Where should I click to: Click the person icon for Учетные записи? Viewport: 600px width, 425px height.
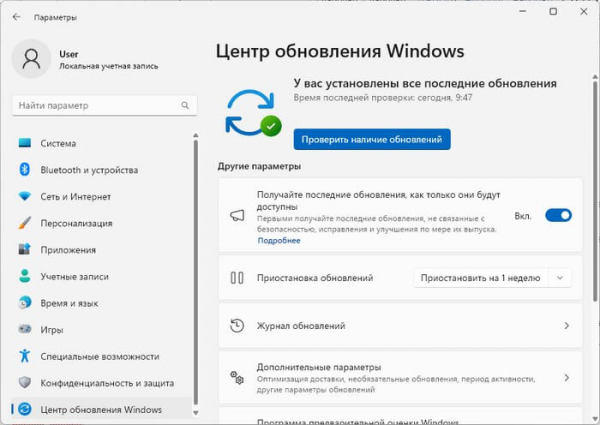tap(25, 276)
